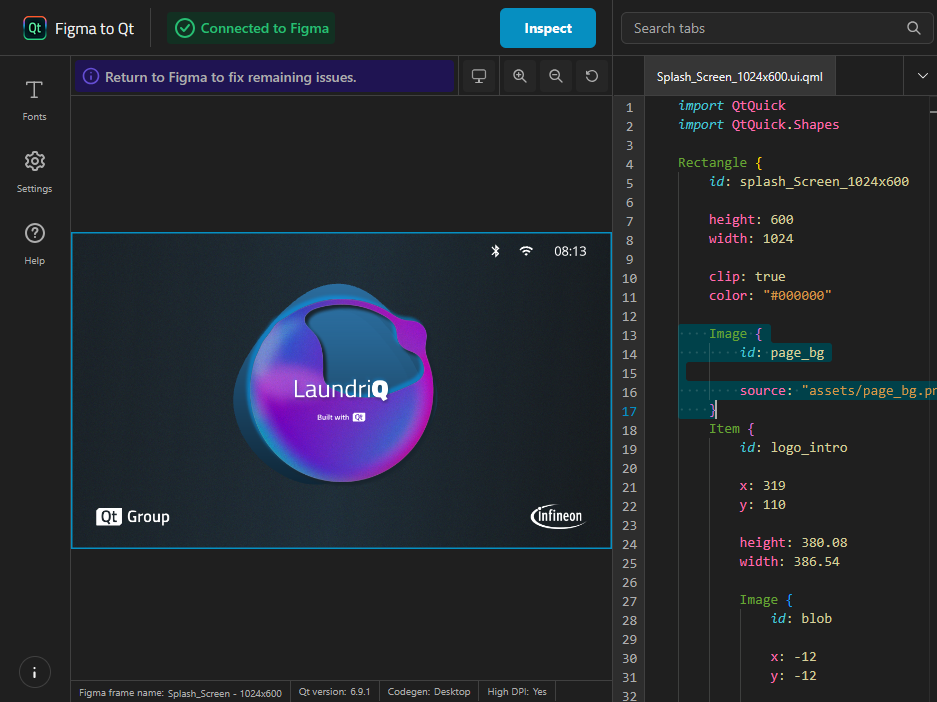937x702 pixels.
Task: Open the Settings gear in sidebar
Action: (34, 172)
